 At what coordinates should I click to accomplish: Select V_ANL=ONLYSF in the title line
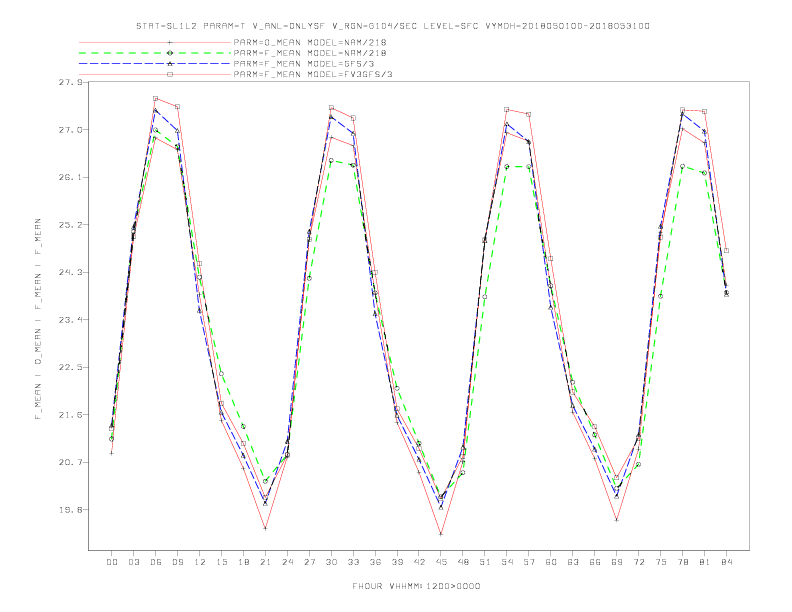(x=288, y=26)
